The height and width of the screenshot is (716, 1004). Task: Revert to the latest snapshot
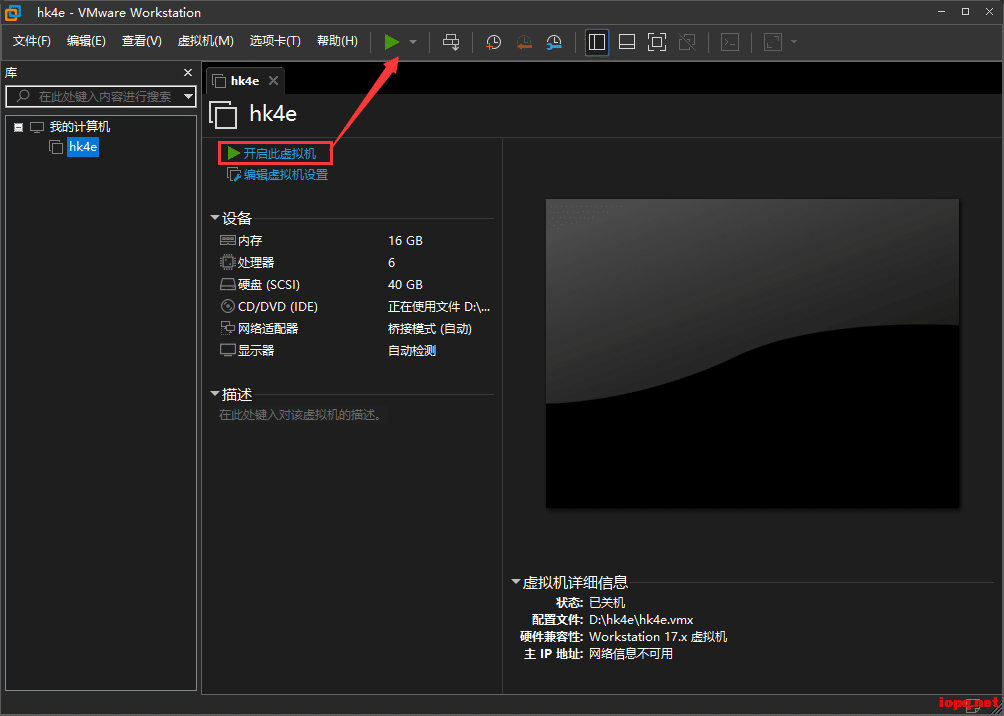pos(524,42)
